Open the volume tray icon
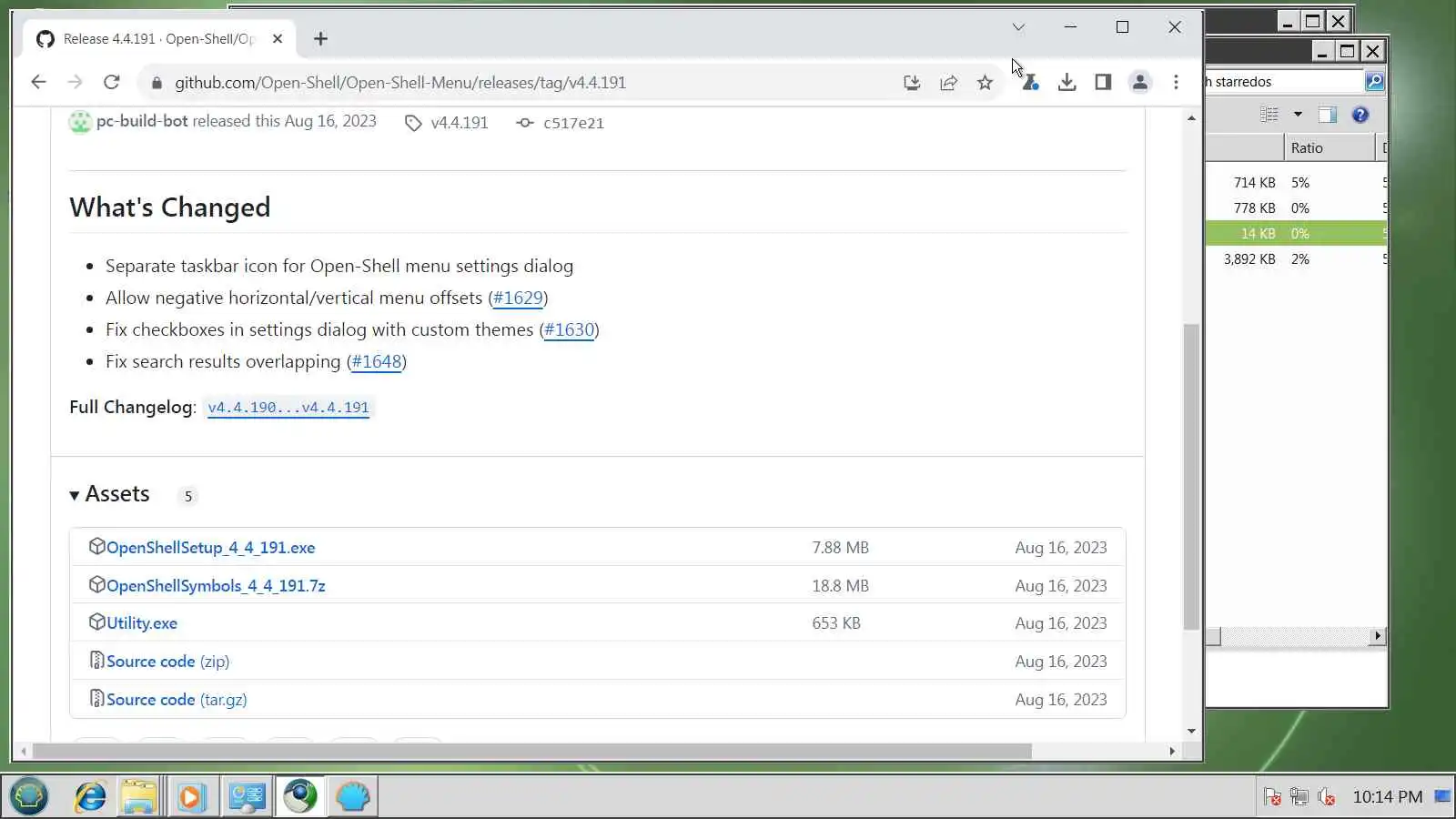The image size is (1456, 819). click(1327, 798)
